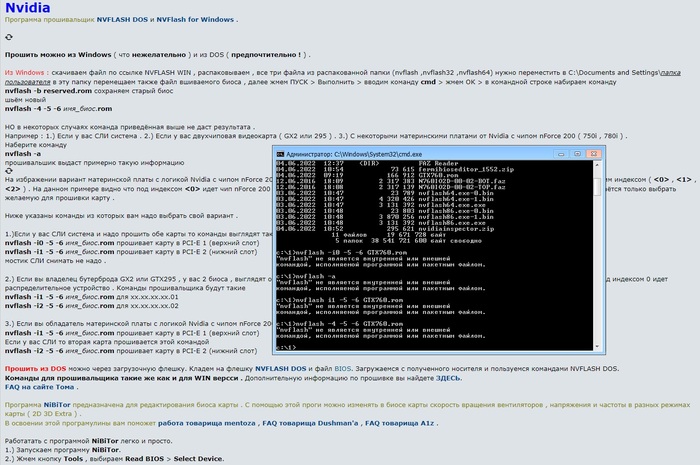Open the FAQ на сайте Тома link
700x465 pixels.
pyautogui.click(x=39, y=387)
